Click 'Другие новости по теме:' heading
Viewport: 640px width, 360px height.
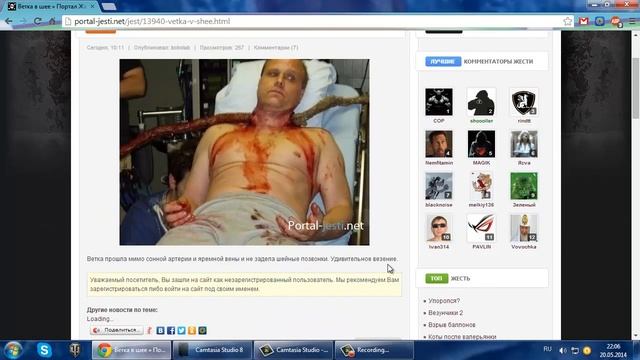pos(122,310)
